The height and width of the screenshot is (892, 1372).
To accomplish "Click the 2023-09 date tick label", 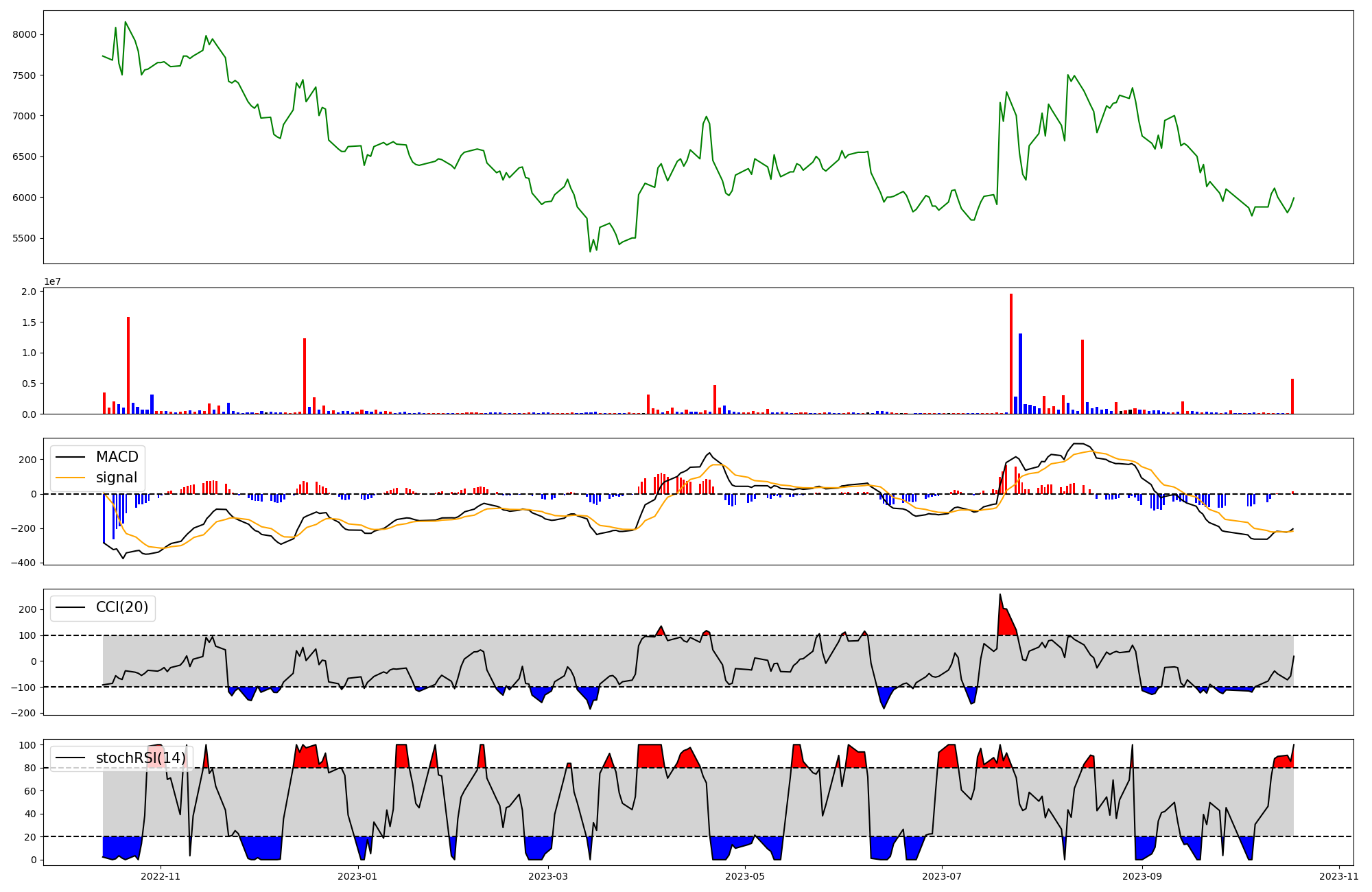I will click(x=1142, y=876).
